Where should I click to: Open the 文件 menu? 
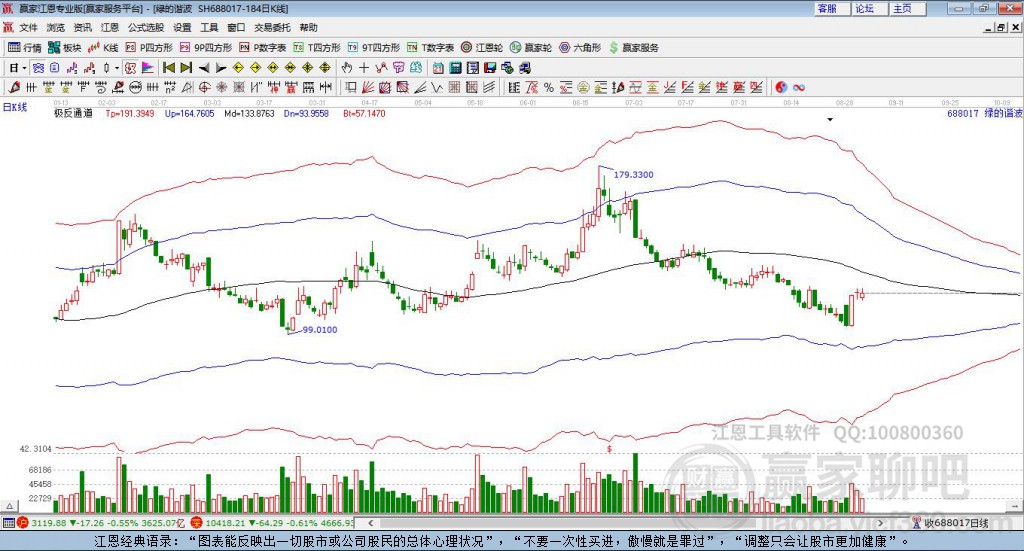[x=28, y=27]
